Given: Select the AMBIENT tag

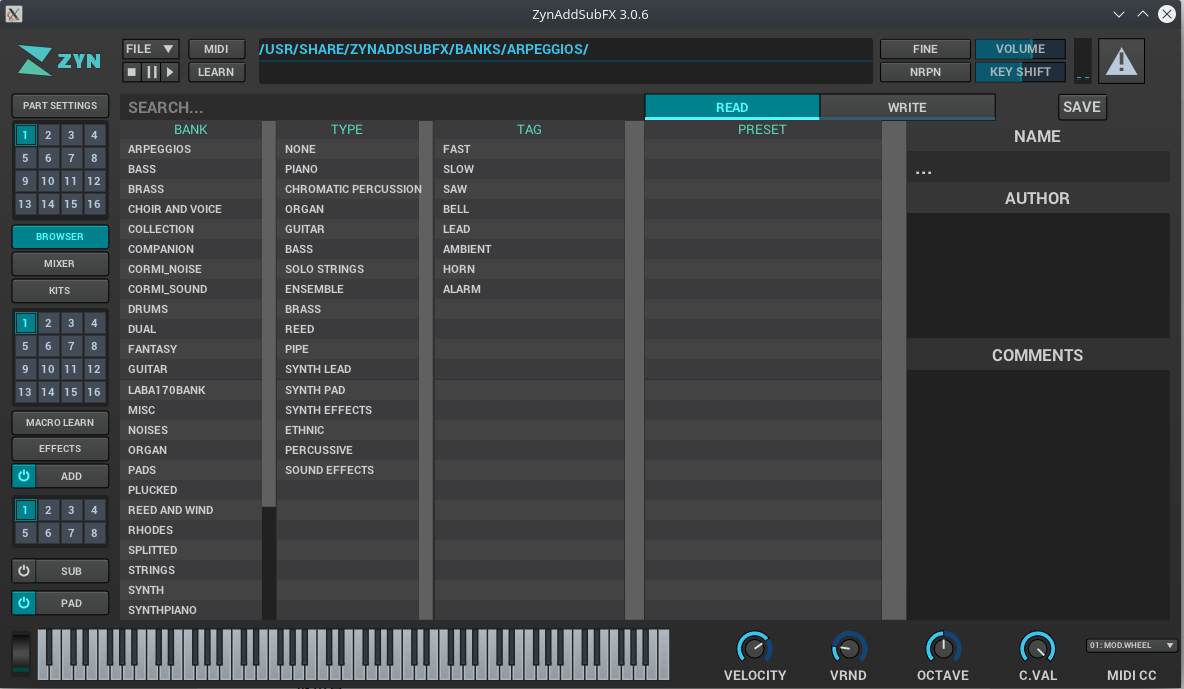Looking at the screenshot, I should pyautogui.click(x=529, y=249).
